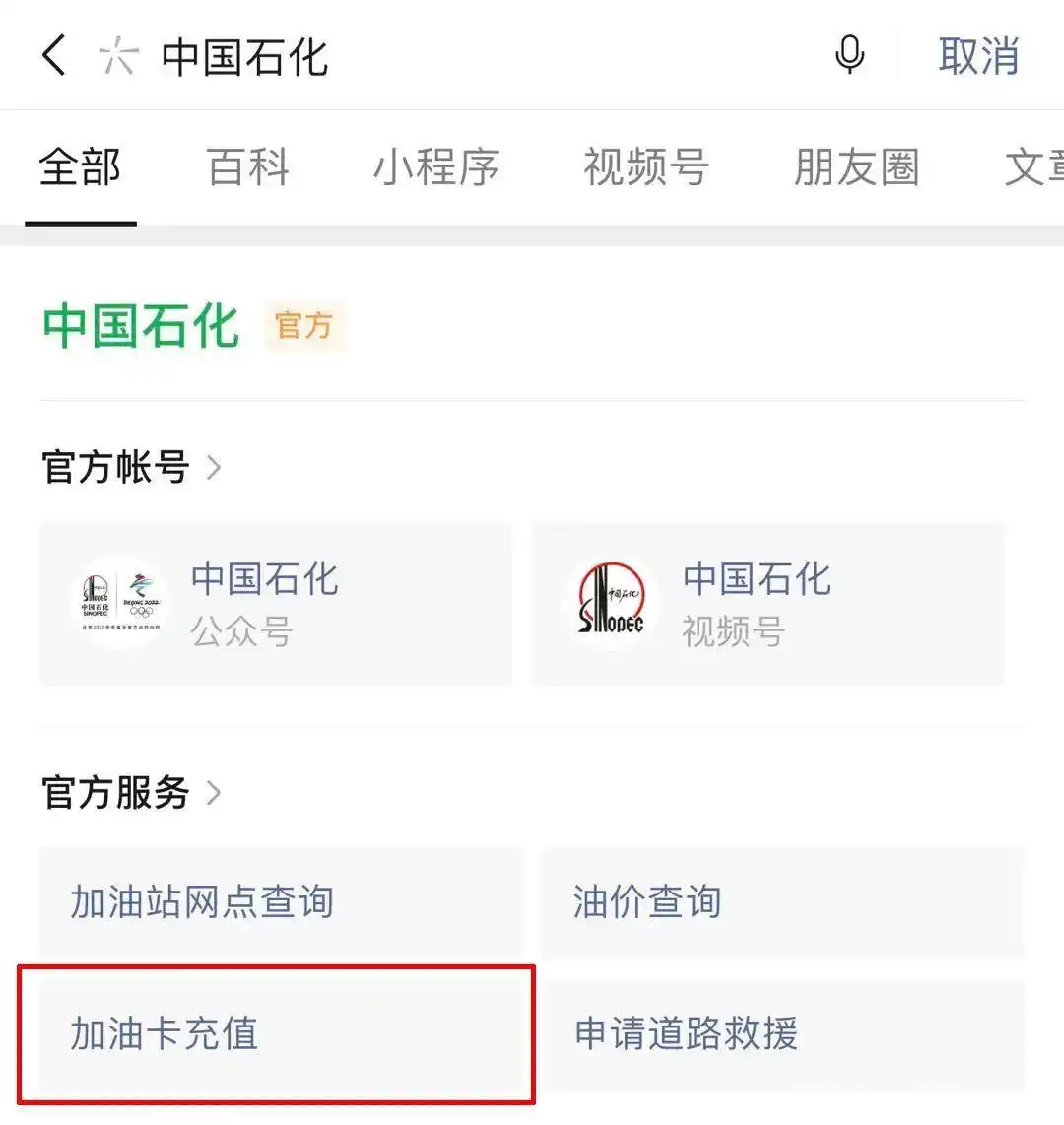
Task: Open the 视频号 tab
Action: [x=645, y=167]
